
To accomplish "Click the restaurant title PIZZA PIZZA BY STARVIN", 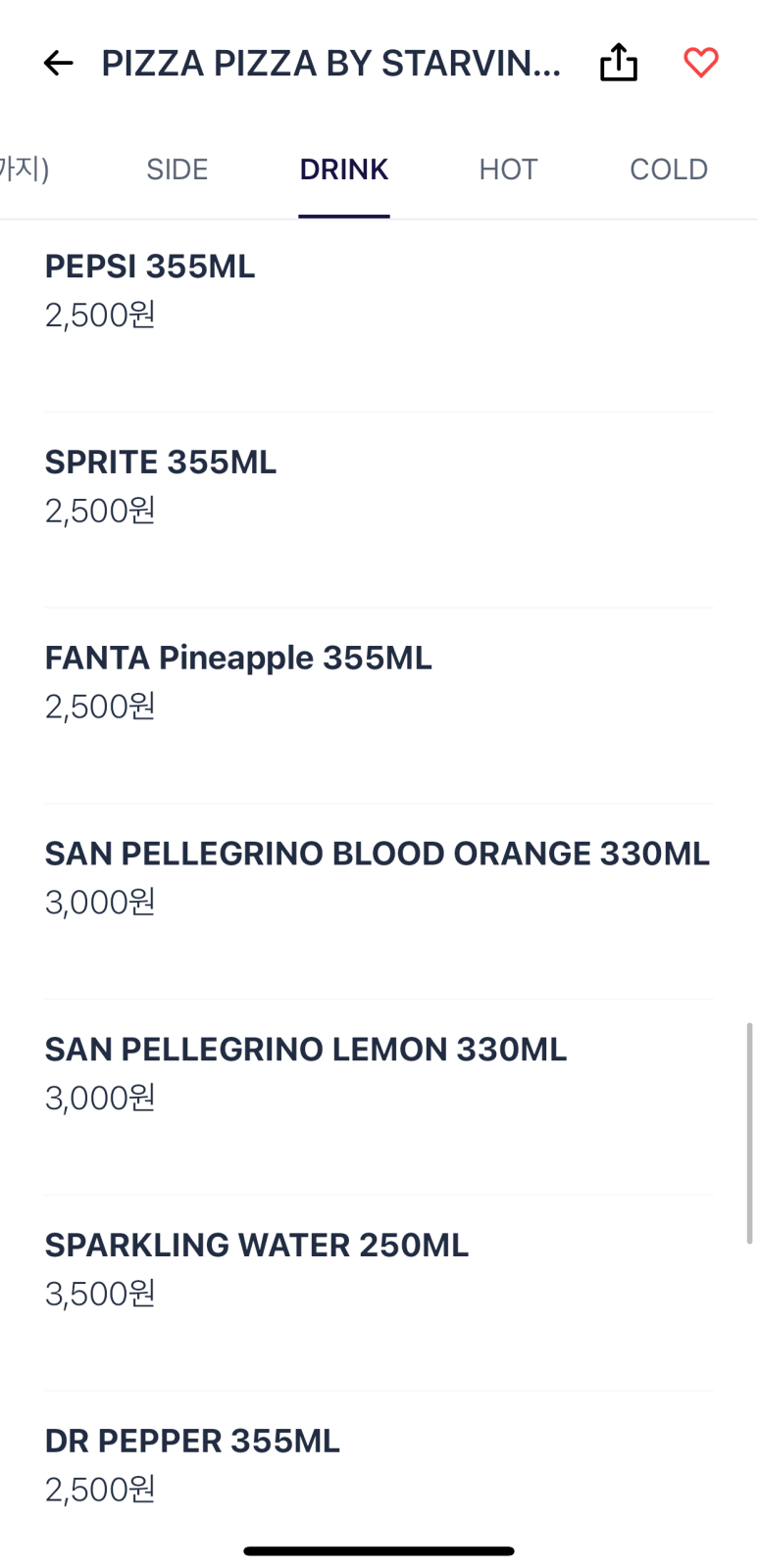I will [x=331, y=64].
